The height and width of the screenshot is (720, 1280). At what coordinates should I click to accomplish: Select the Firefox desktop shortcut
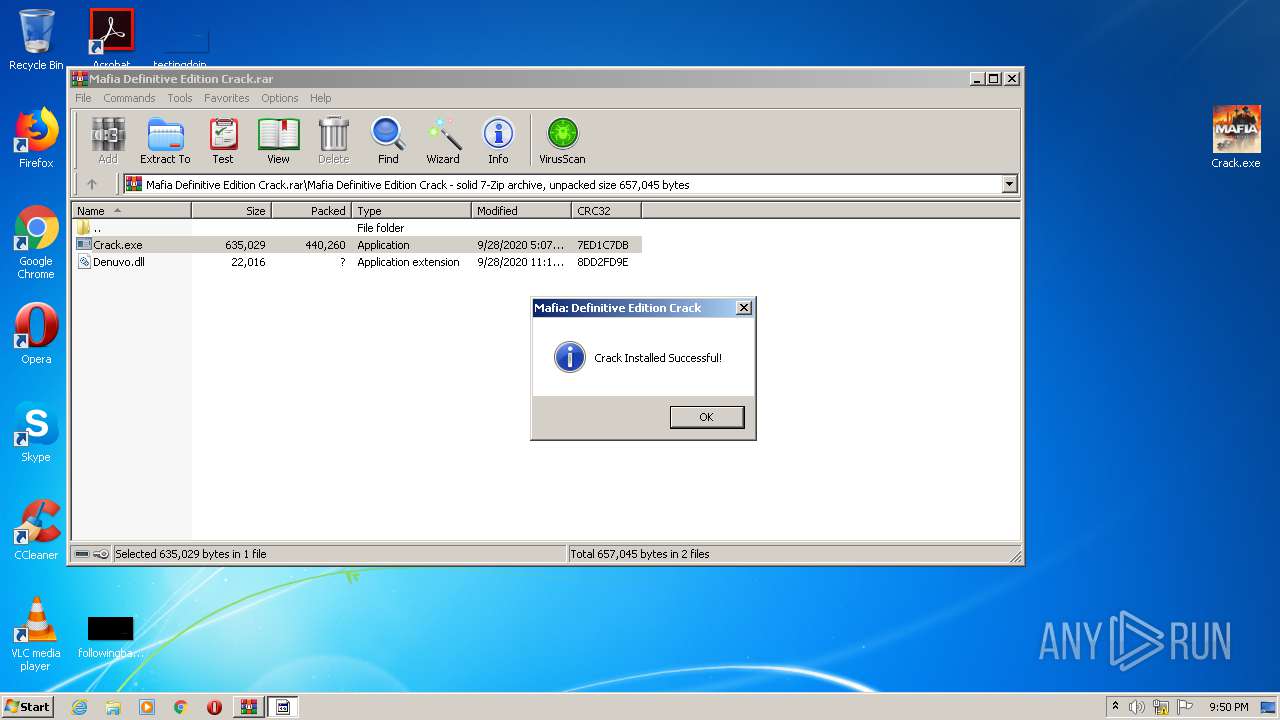tap(36, 138)
